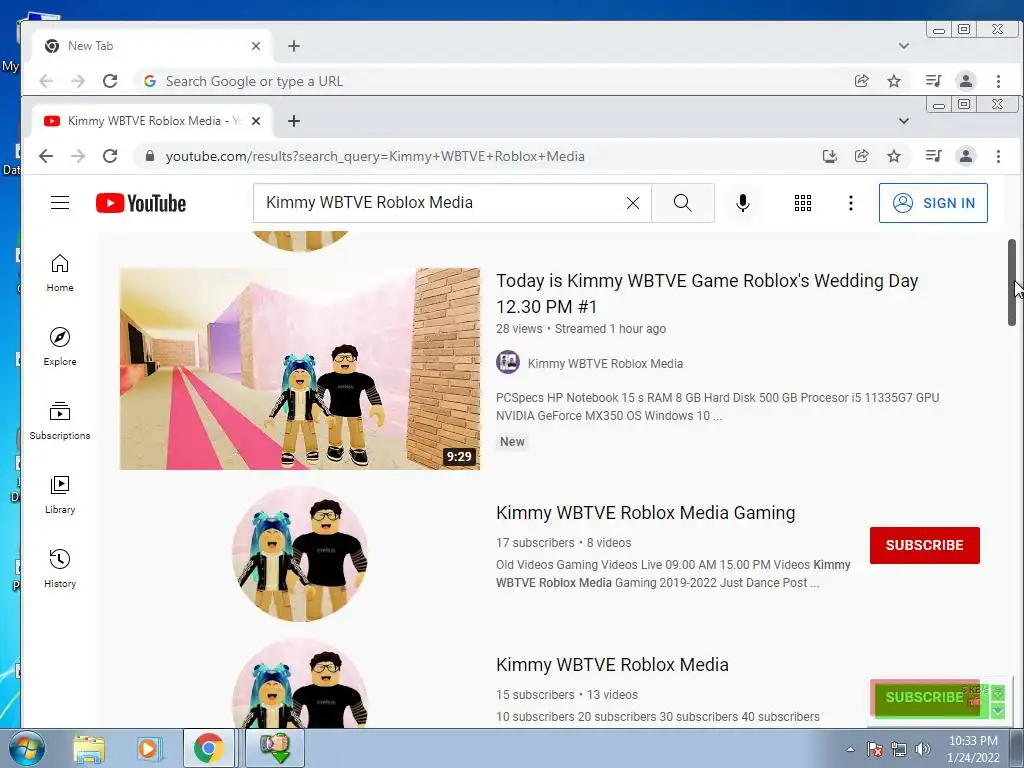Viewport: 1024px width, 768px height.
Task: Open Kimmy WBTVE Roblox Media channel name under video
Action: point(605,364)
